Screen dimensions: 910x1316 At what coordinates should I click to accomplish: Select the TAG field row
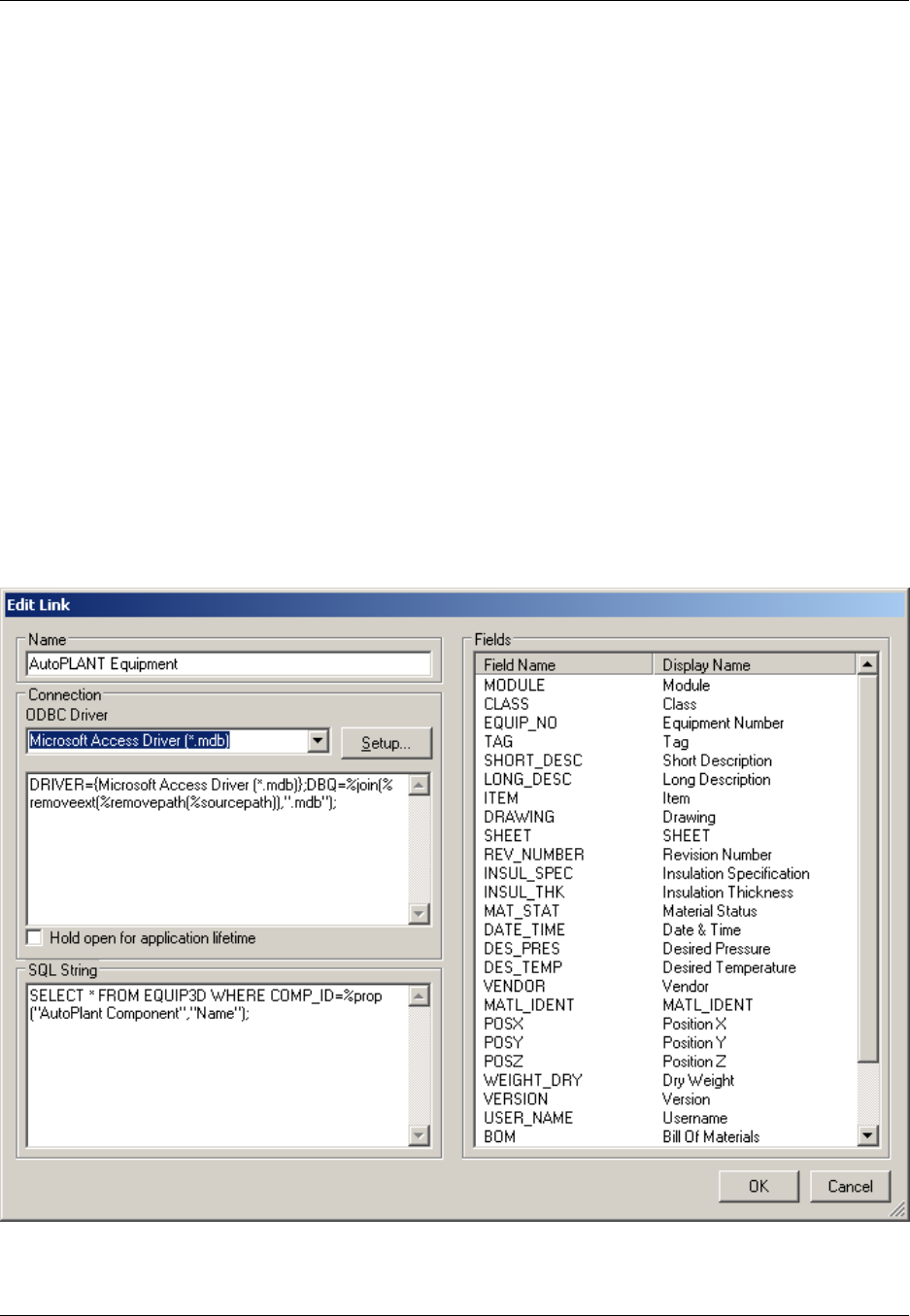point(666,742)
